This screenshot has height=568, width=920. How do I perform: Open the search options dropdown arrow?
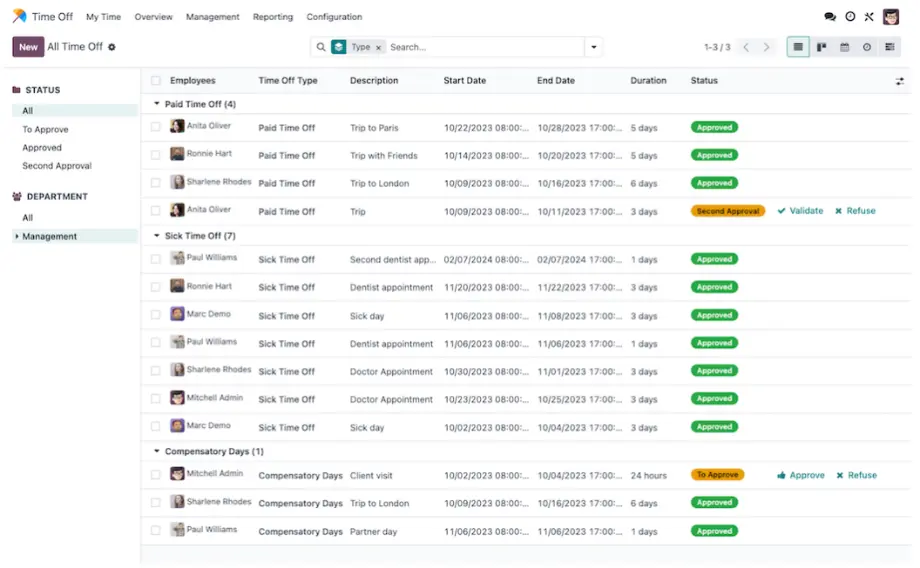pos(595,47)
